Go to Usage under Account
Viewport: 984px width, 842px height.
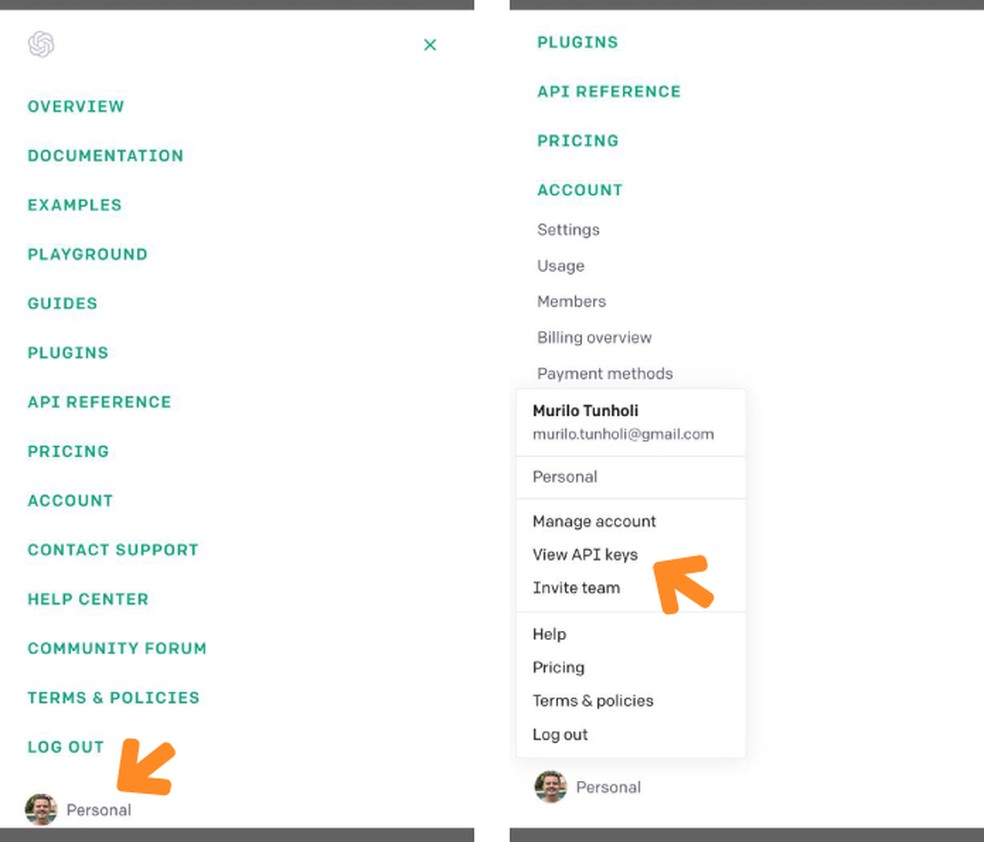(x=561, y=266)
